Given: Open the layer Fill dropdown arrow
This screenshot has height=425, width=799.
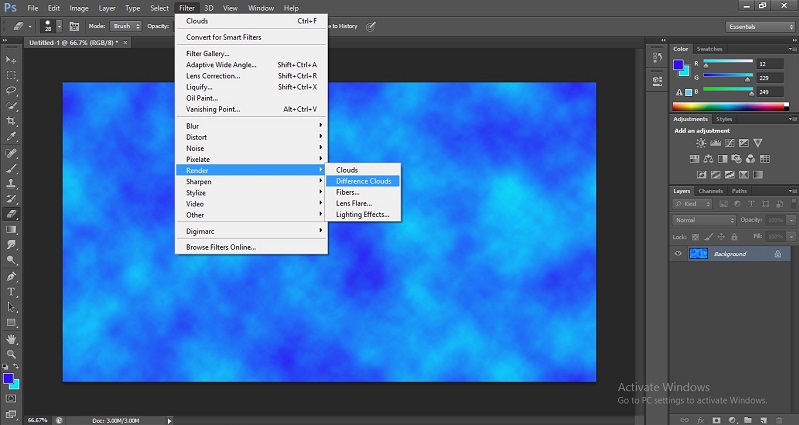Looking at the screenshot, I should pos(791,237).
